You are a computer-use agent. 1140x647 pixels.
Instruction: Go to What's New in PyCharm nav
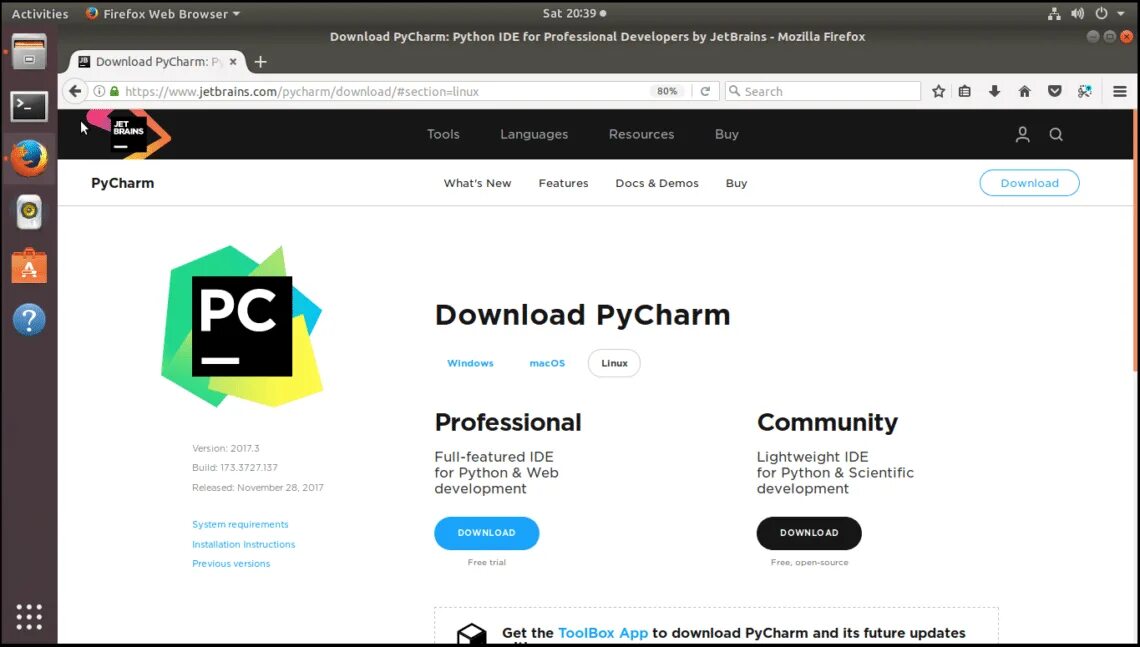(x=477, y=183)
